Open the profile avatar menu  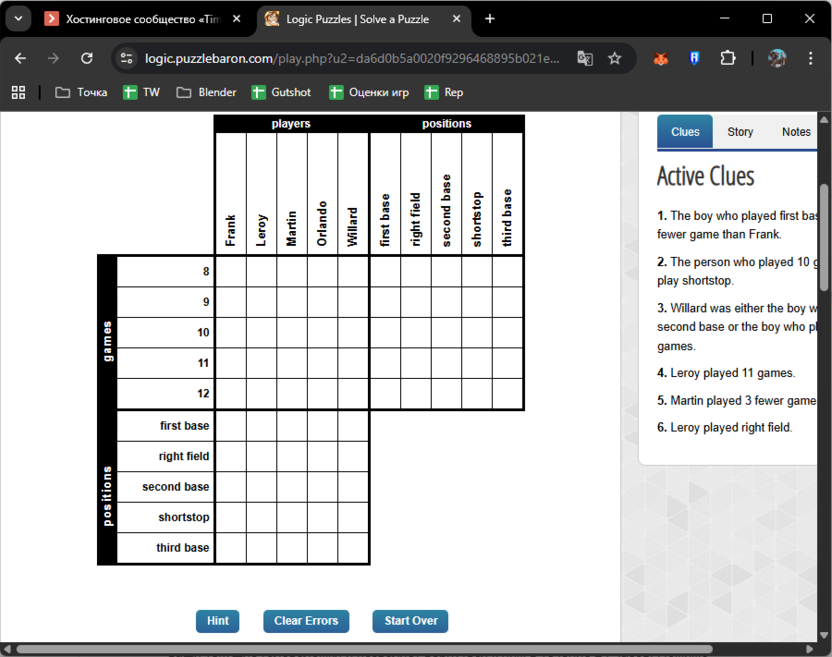pos(777,58)
